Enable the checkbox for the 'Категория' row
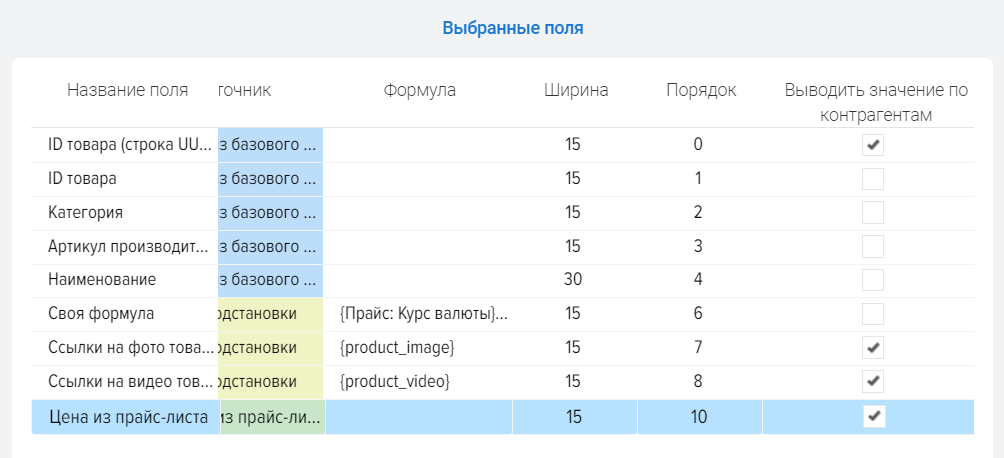The height and width of the screenshot is (458, 1004). click(x=873, y=213)
